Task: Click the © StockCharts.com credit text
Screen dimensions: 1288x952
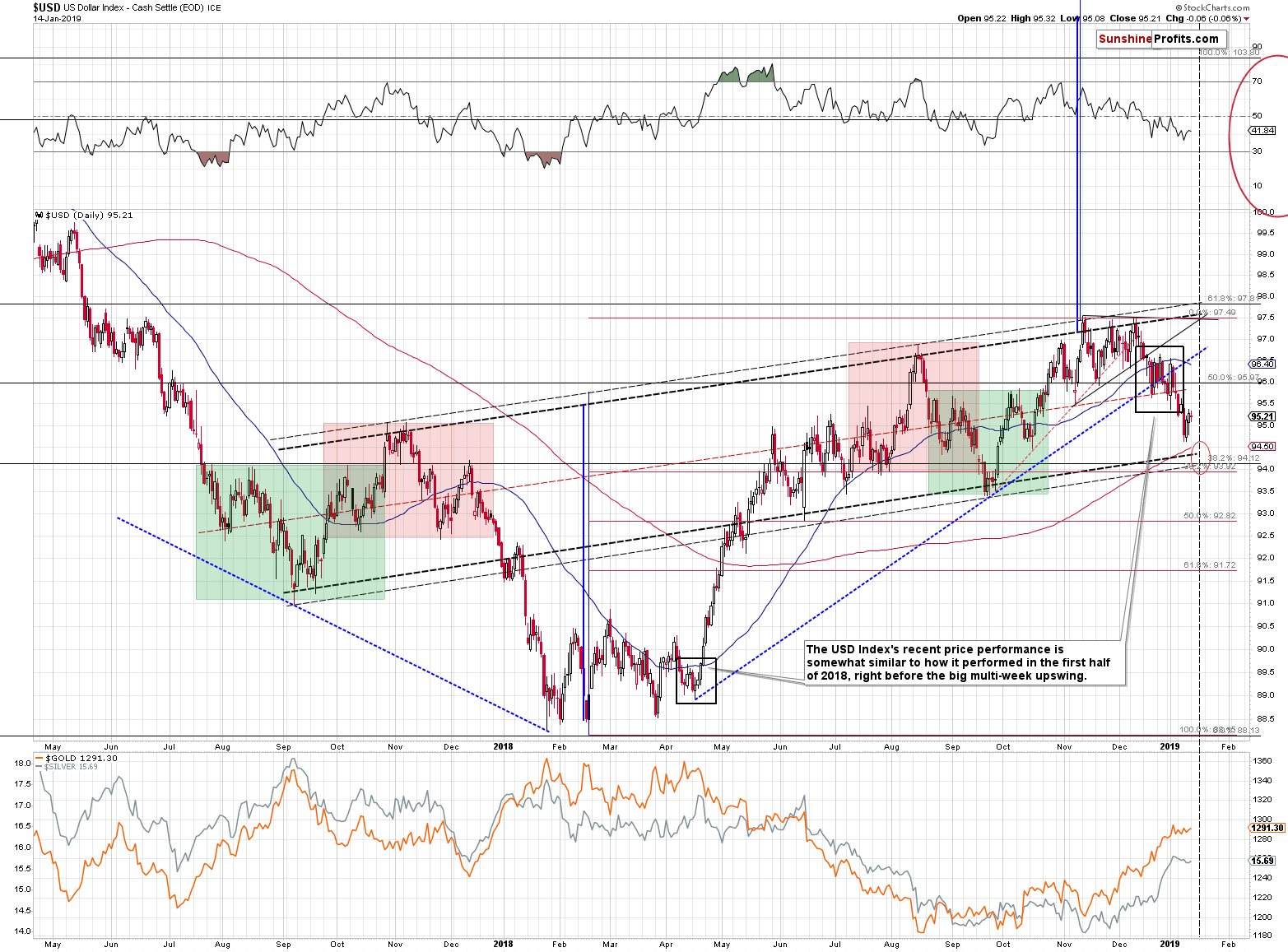Action: (x=1214, y=7)
